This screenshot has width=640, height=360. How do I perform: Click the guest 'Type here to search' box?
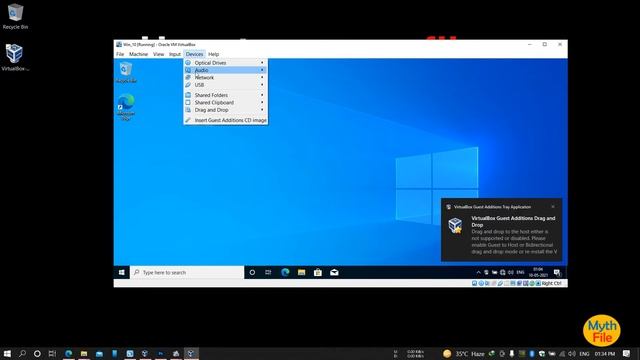[187, 272]
